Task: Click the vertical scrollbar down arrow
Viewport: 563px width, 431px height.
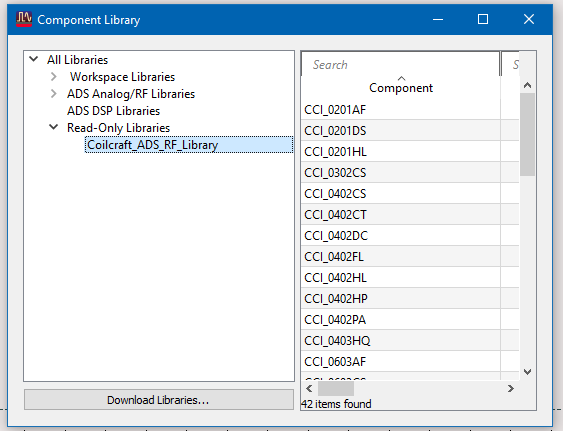Action: tap(527, 371)
